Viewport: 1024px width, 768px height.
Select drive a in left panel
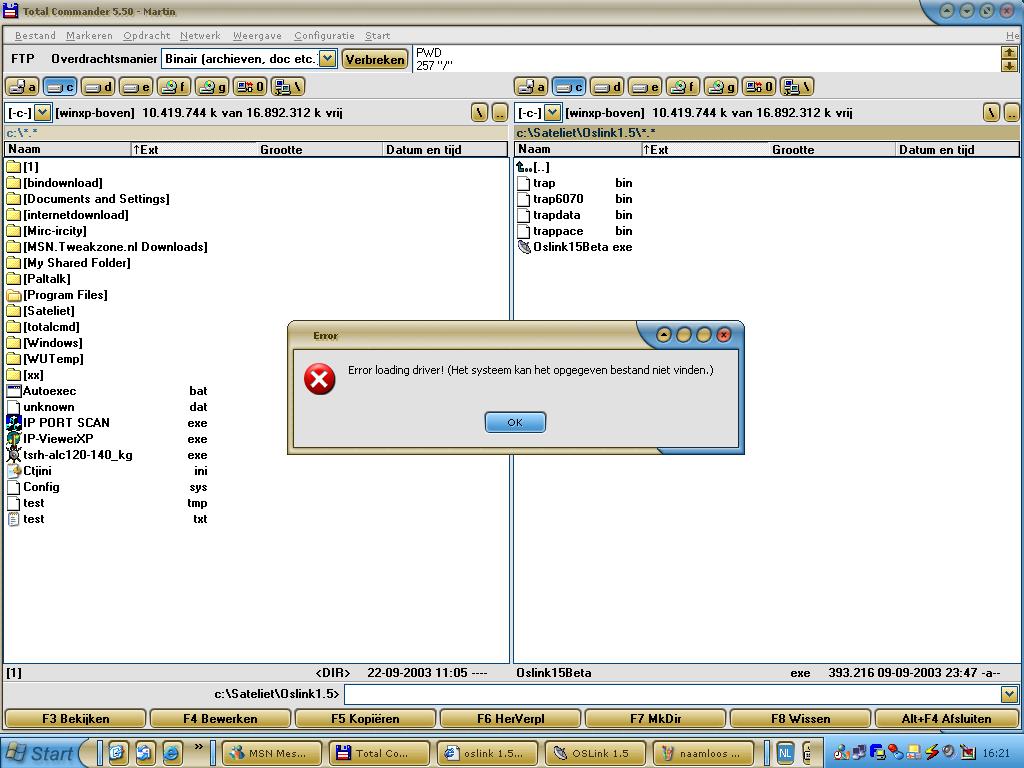(22, 87)
